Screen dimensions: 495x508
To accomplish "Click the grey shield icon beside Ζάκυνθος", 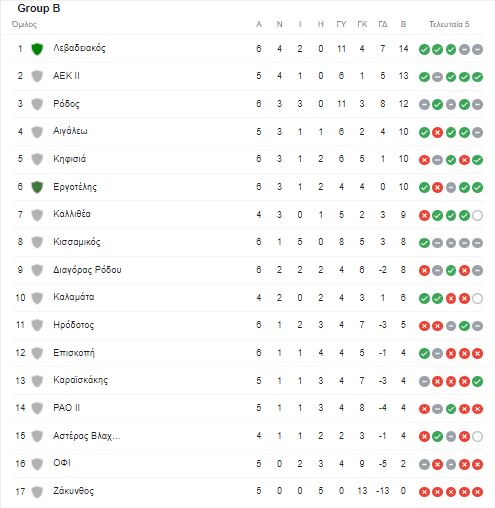I will click(x=37, y=492).
